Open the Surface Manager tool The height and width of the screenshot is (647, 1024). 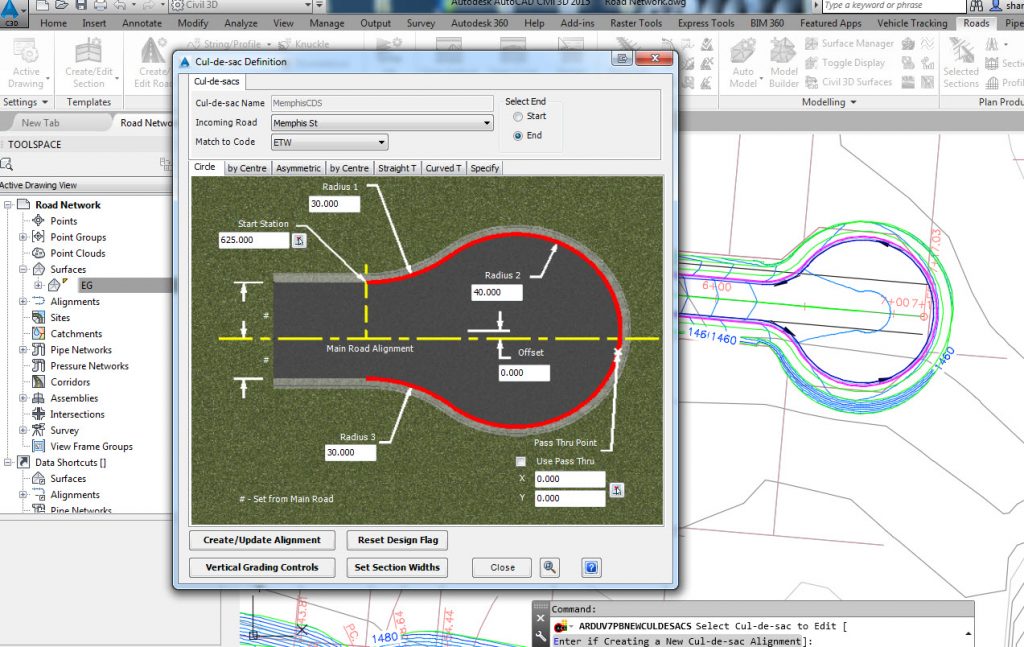click(849, 44)
